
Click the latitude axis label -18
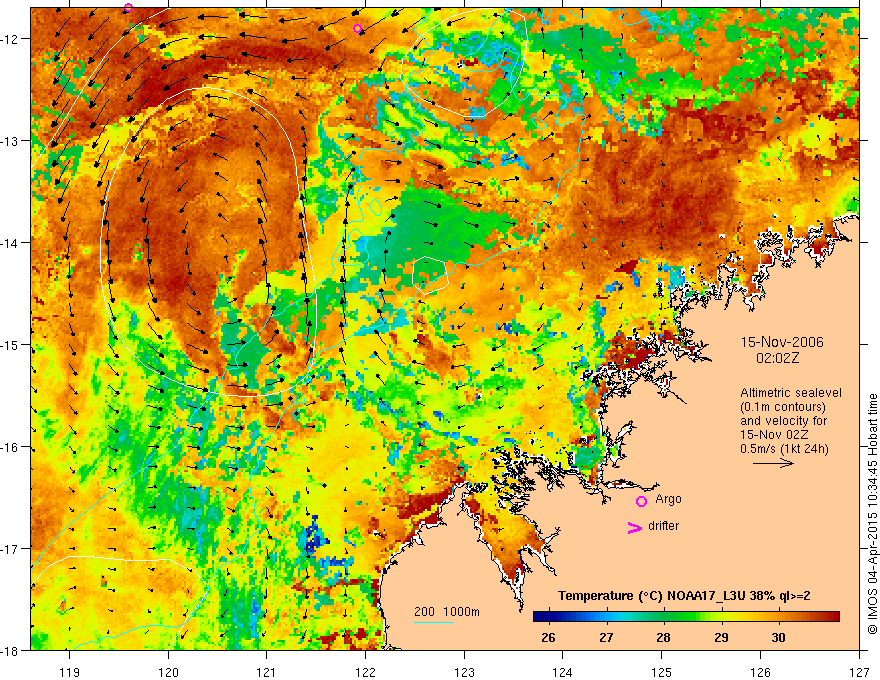(x=11, y=650)
